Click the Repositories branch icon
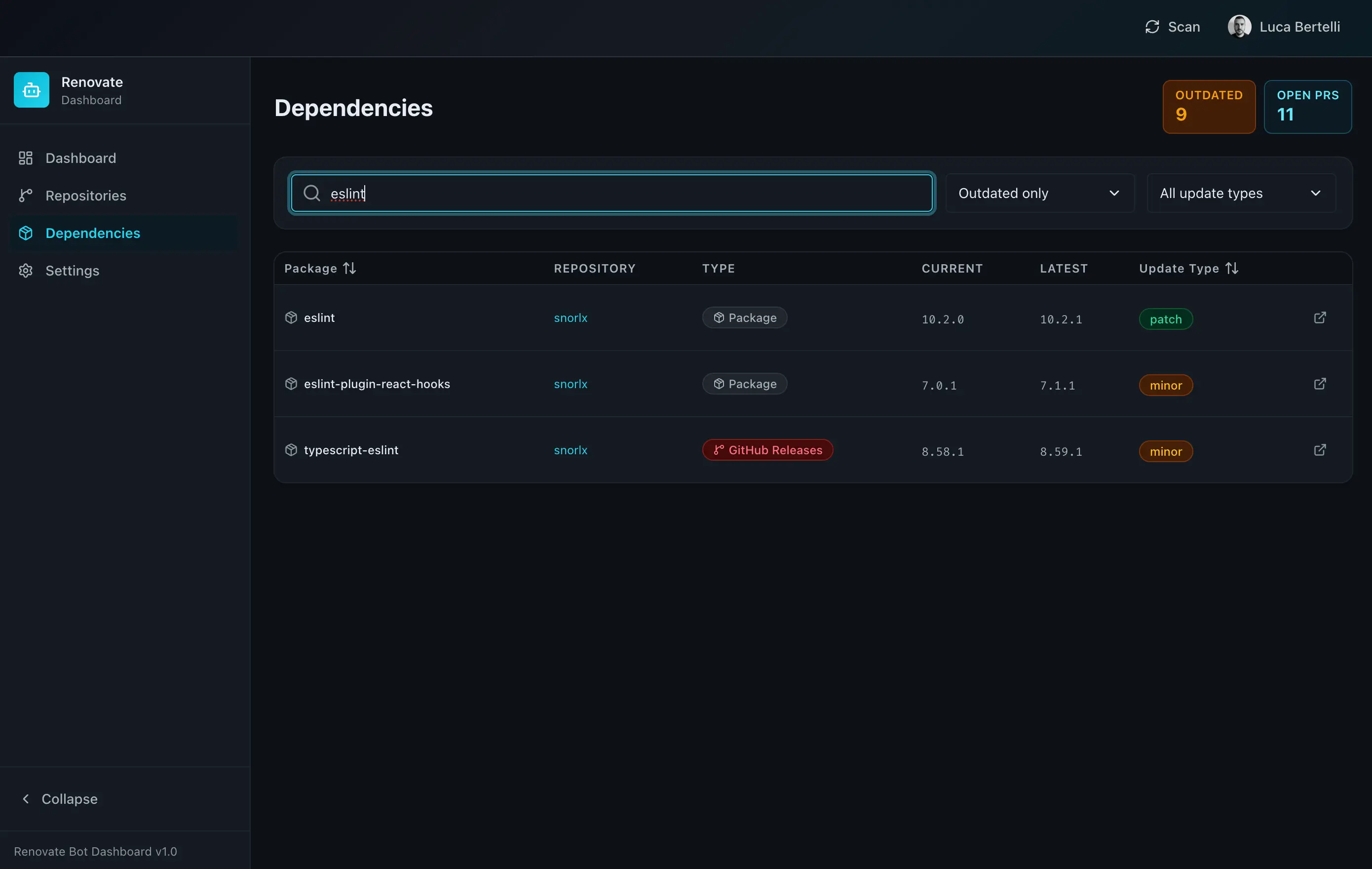This screenshot has width=1372, height=869. [26, 196]
